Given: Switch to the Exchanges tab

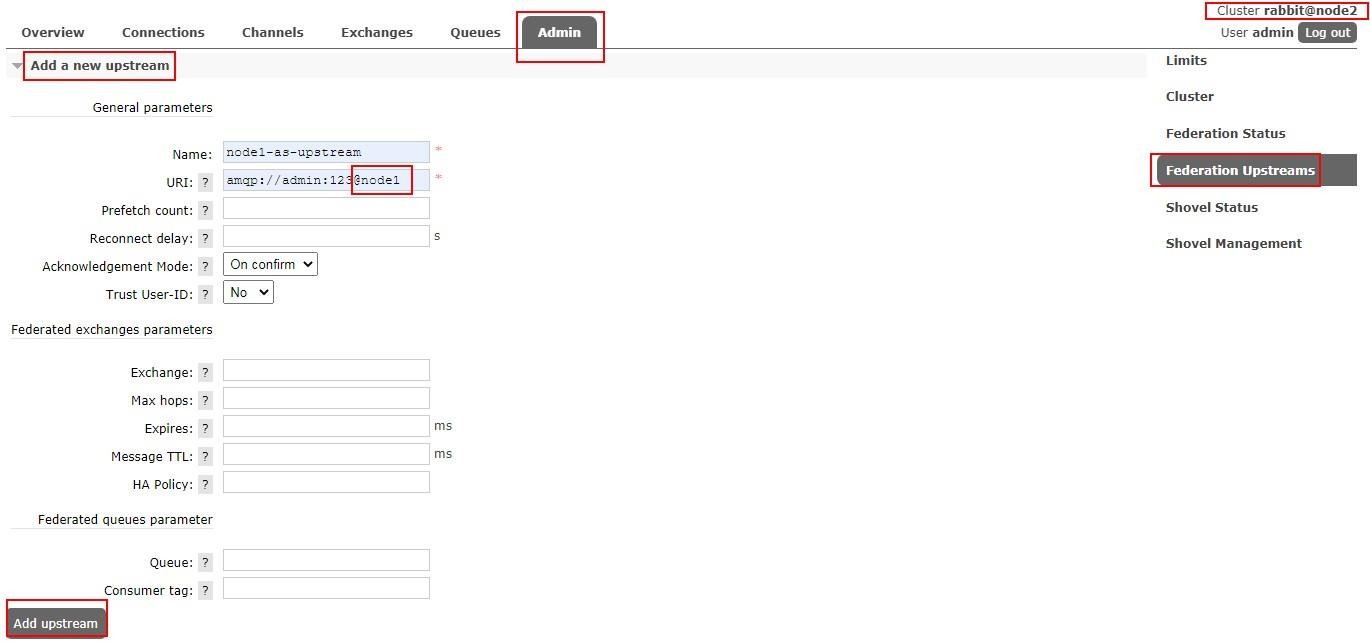Looking at the screenshot, I should click(376, 31).
